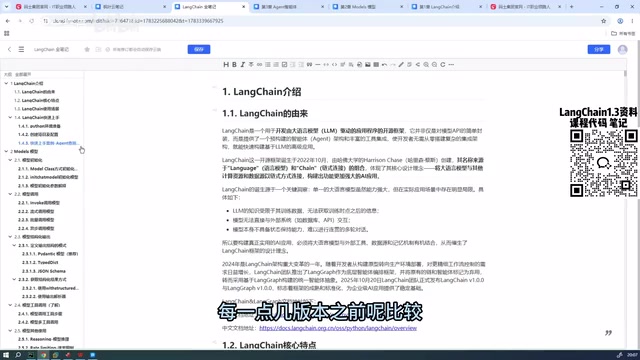Insert an image into the note
Image resolution: width=640 pixels, height=360 pixels.
368,64
